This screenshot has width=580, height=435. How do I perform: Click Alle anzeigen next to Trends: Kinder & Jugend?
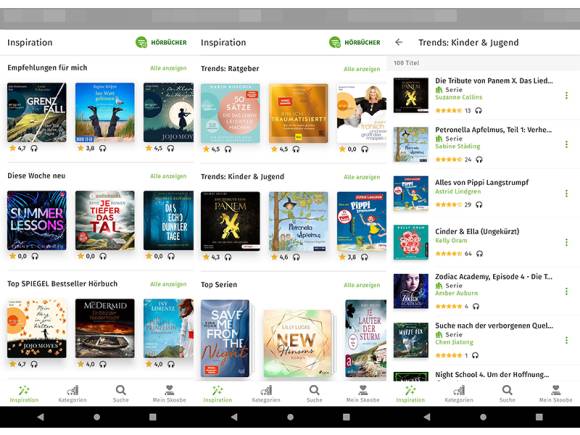pos(362,177)
